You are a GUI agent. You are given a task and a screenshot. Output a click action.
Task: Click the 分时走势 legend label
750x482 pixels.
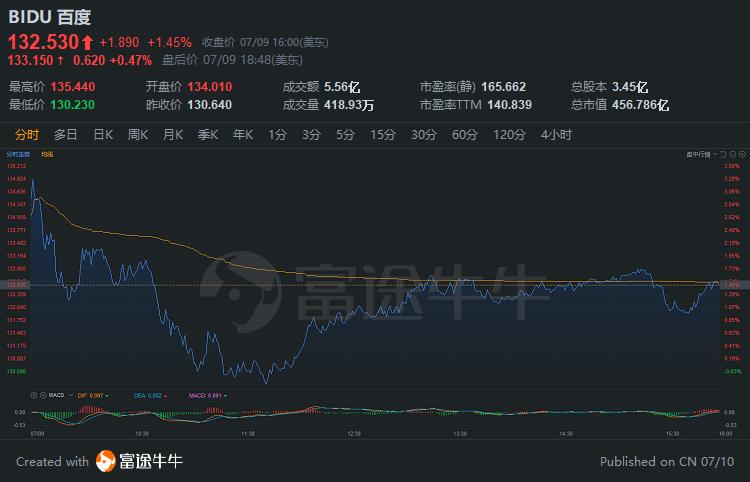coord(18,154)
